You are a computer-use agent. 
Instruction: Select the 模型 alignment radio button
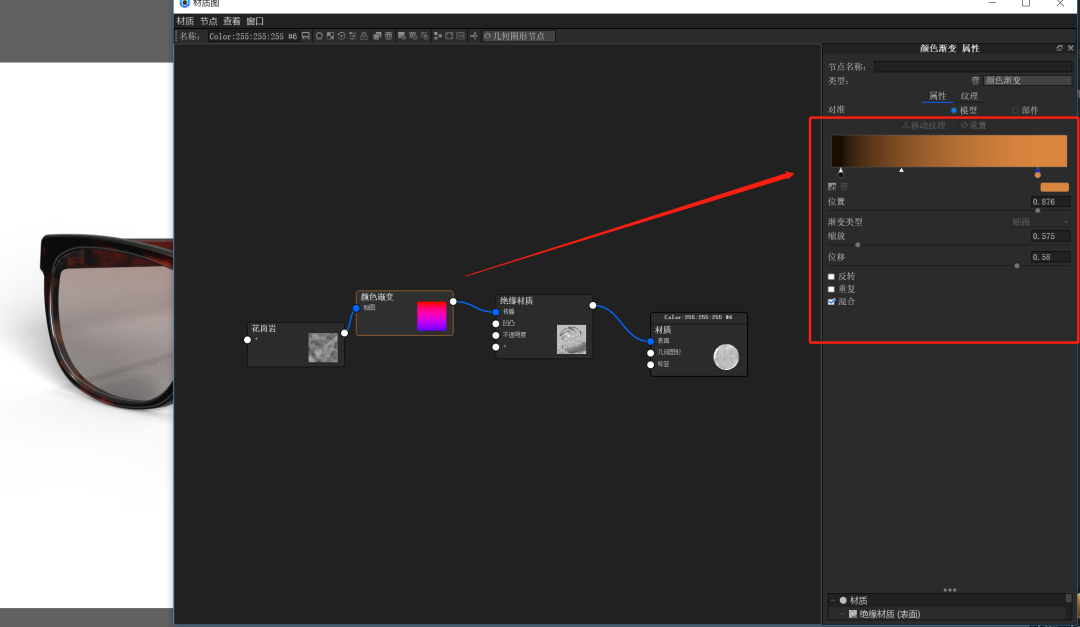pos(954,110)
